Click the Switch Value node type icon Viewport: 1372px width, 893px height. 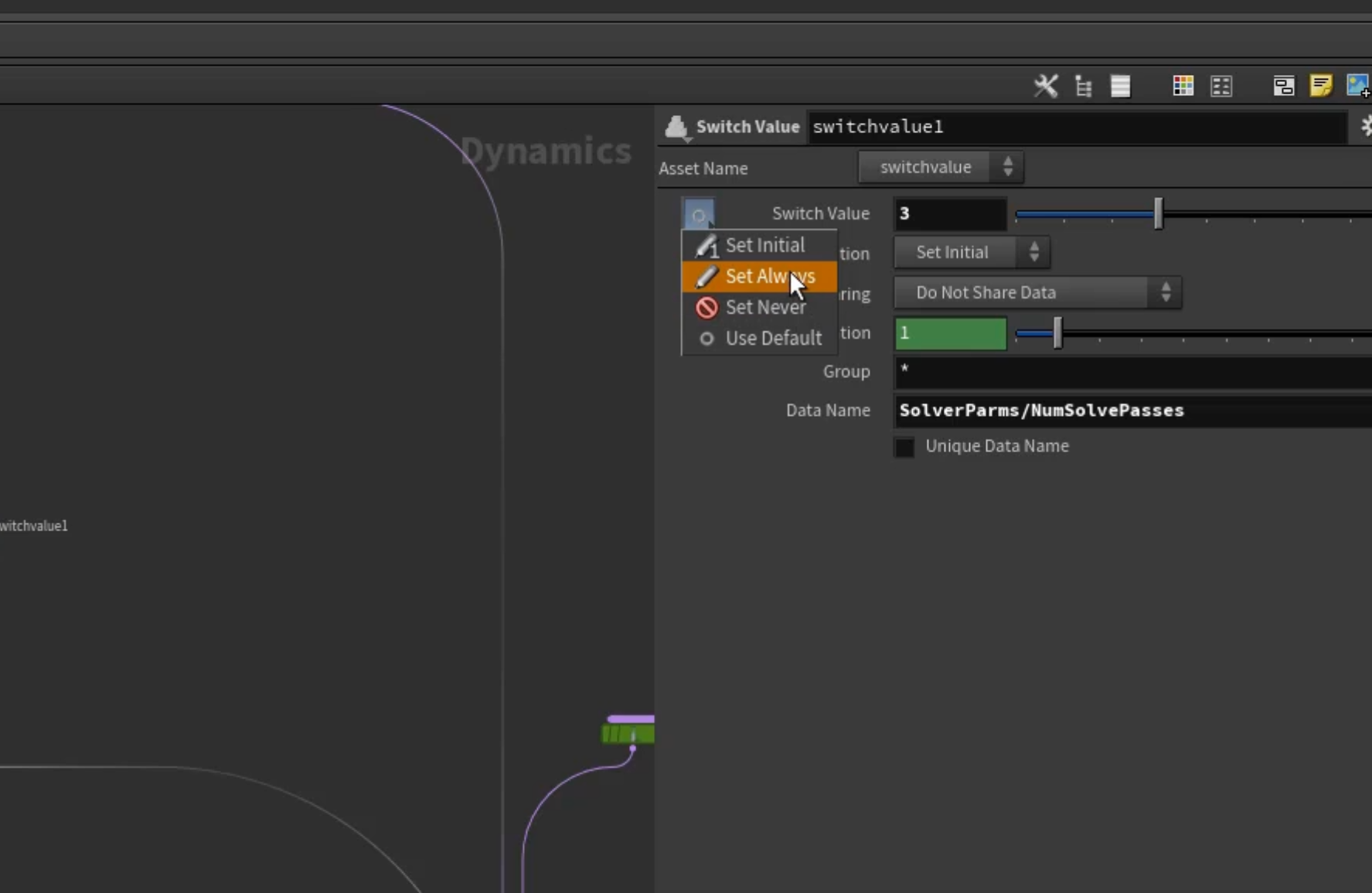[x=676, y=128]
